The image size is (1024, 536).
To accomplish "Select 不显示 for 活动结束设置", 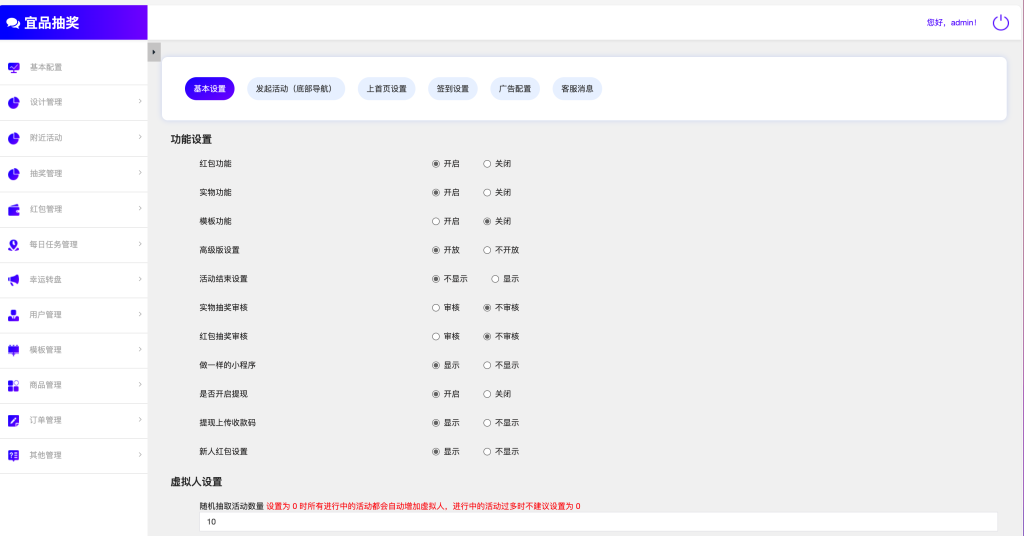I will tap(436, 279).
